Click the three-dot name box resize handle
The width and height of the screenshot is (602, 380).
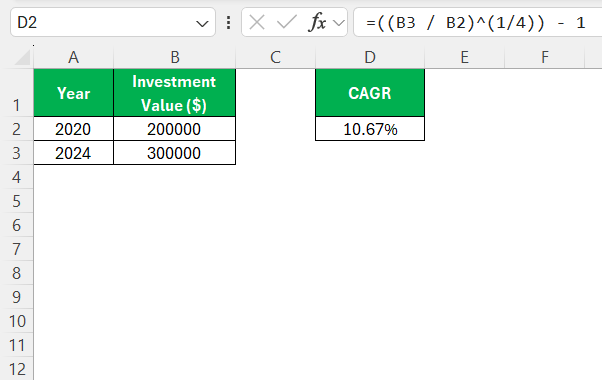[x=228, y=23]
